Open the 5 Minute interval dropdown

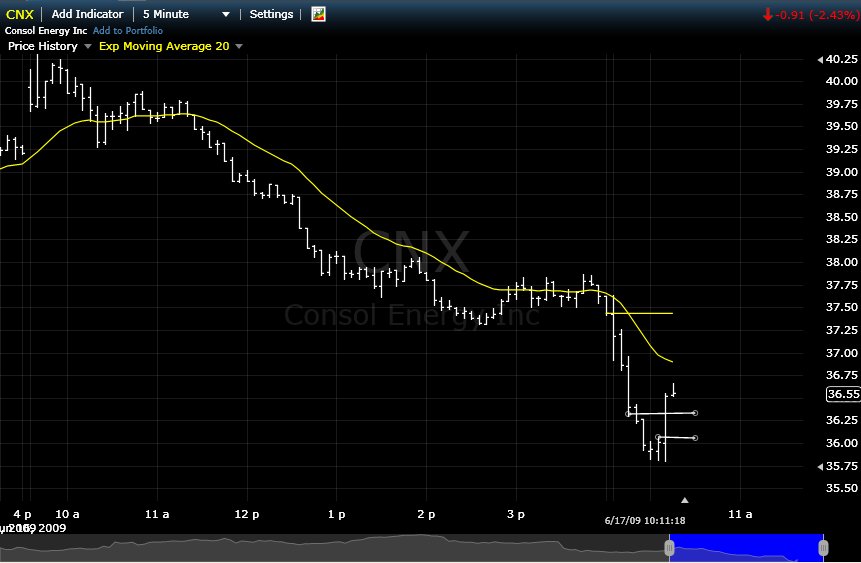(186, 14)
